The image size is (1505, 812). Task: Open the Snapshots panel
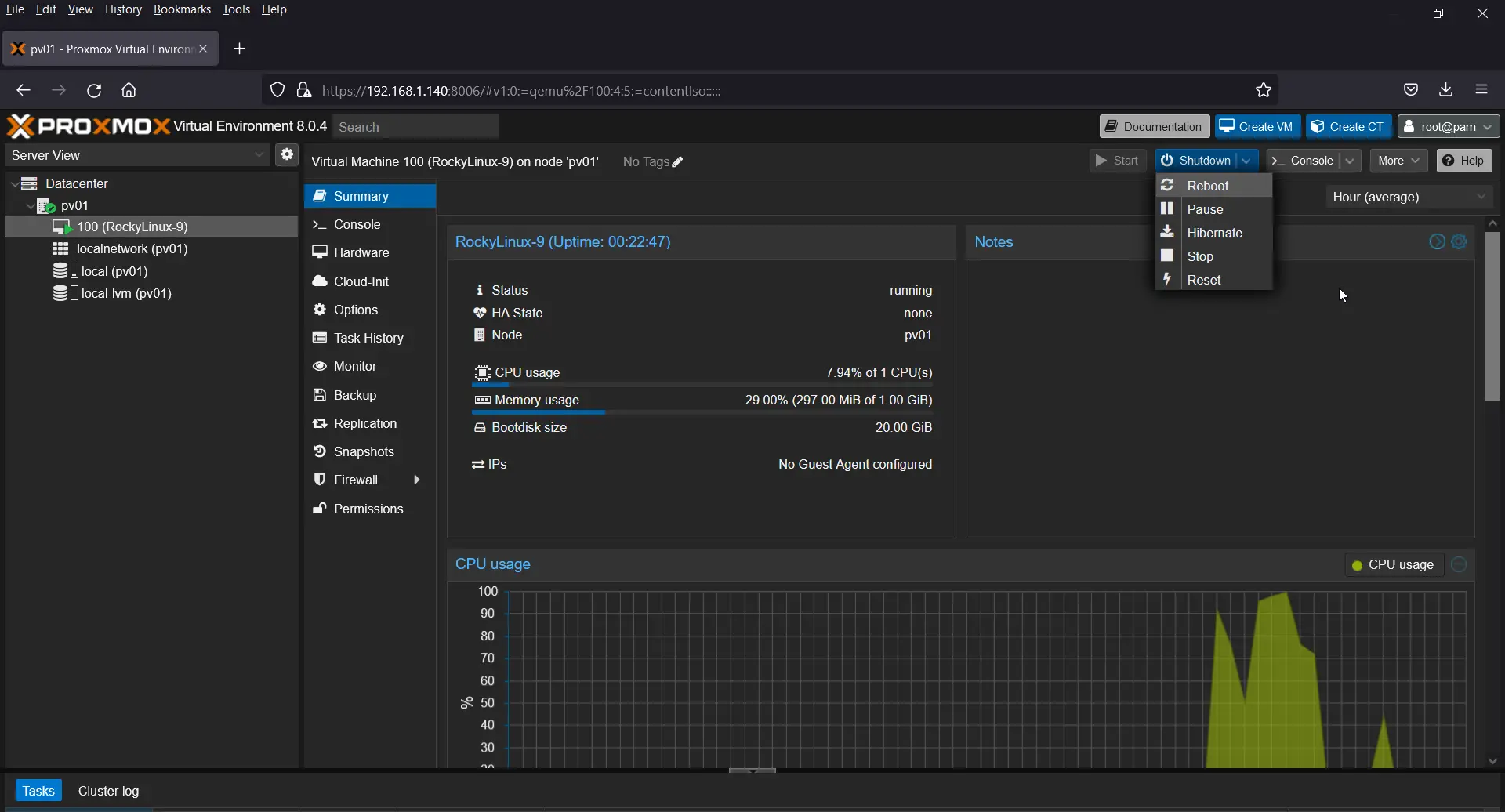click(x=369, y=452)
